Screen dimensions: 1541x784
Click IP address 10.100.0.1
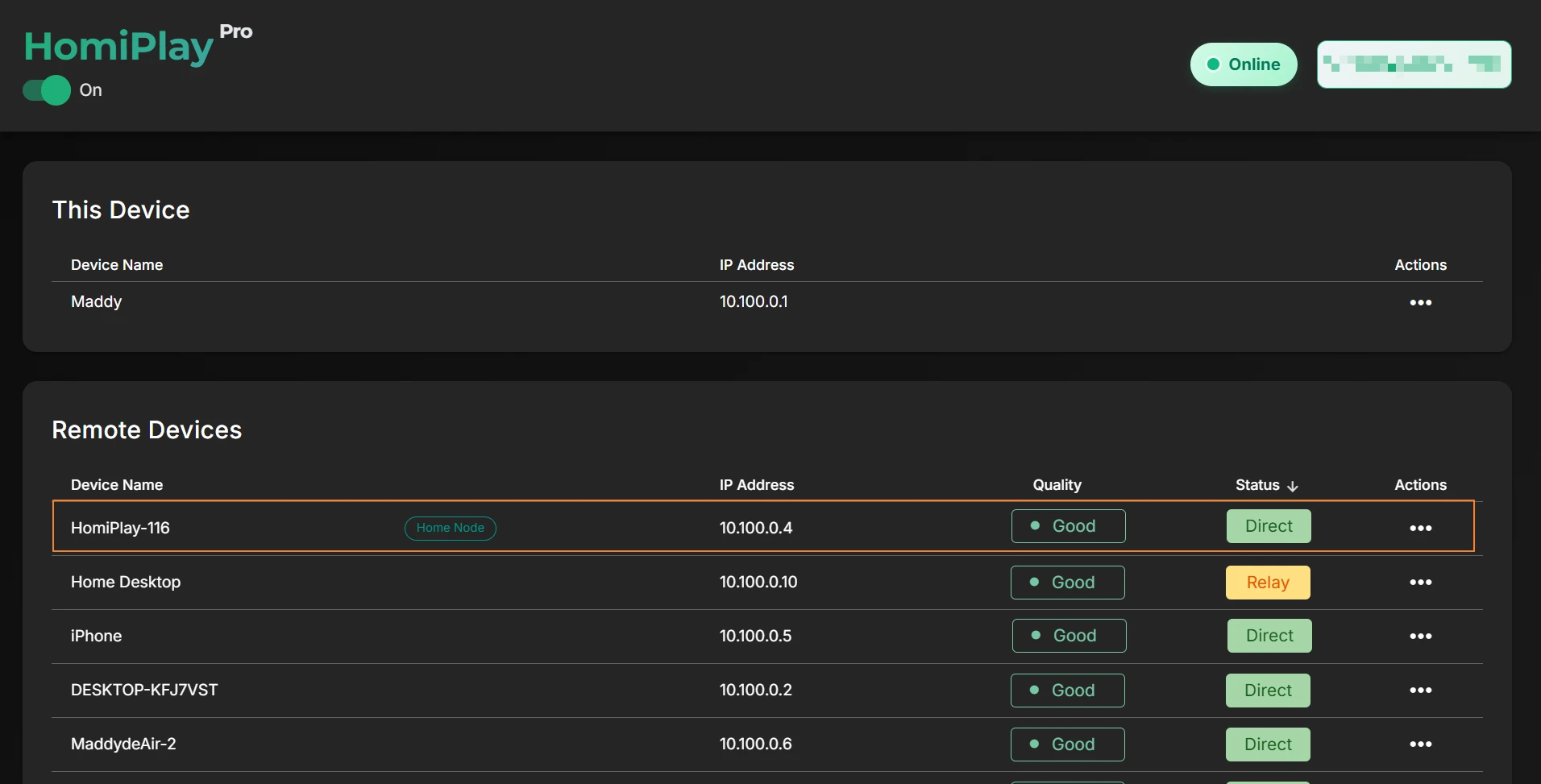[x=754, y=301]
